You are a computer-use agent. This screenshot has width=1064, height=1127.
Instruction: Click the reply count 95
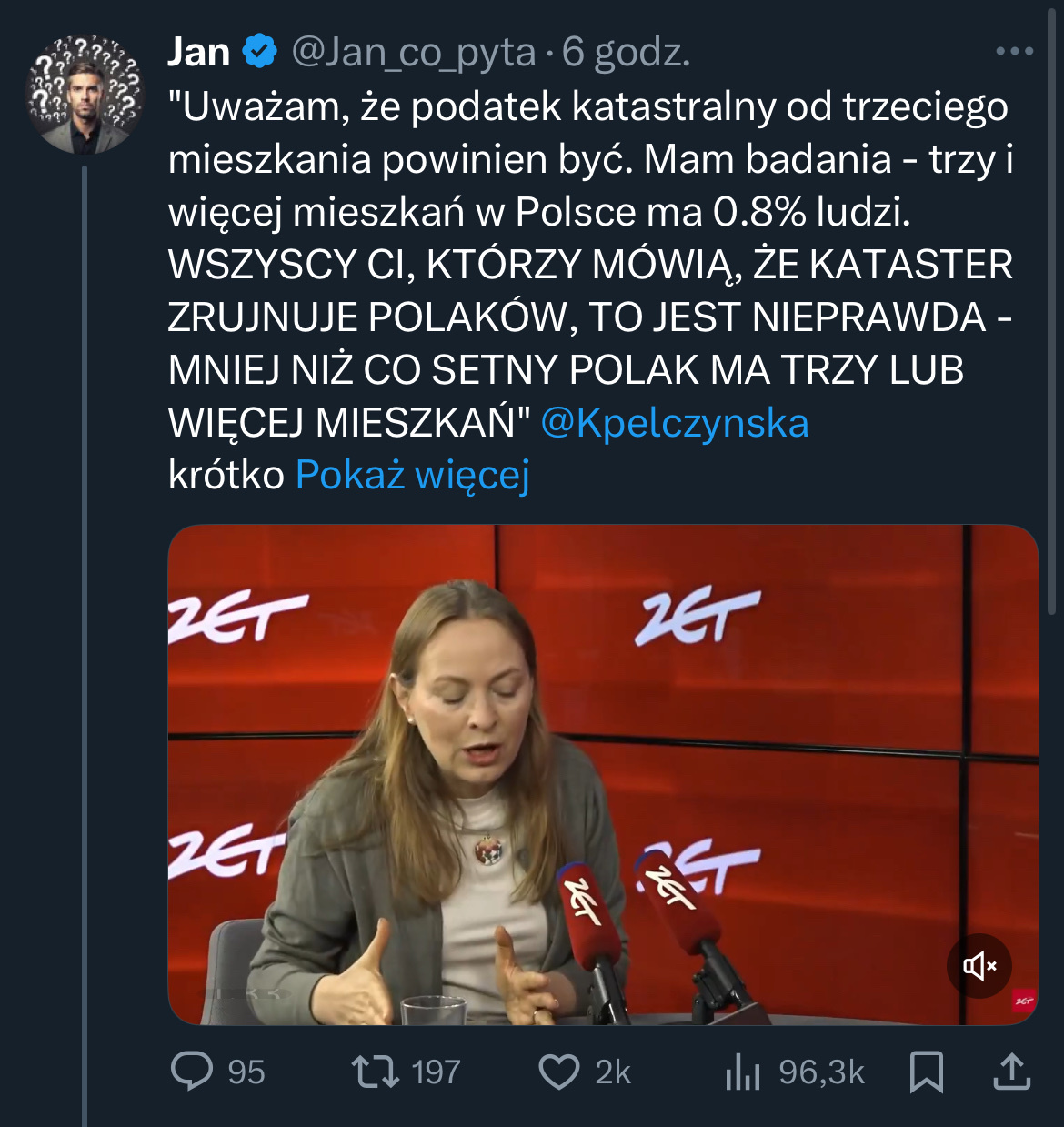pos(246,1072)
